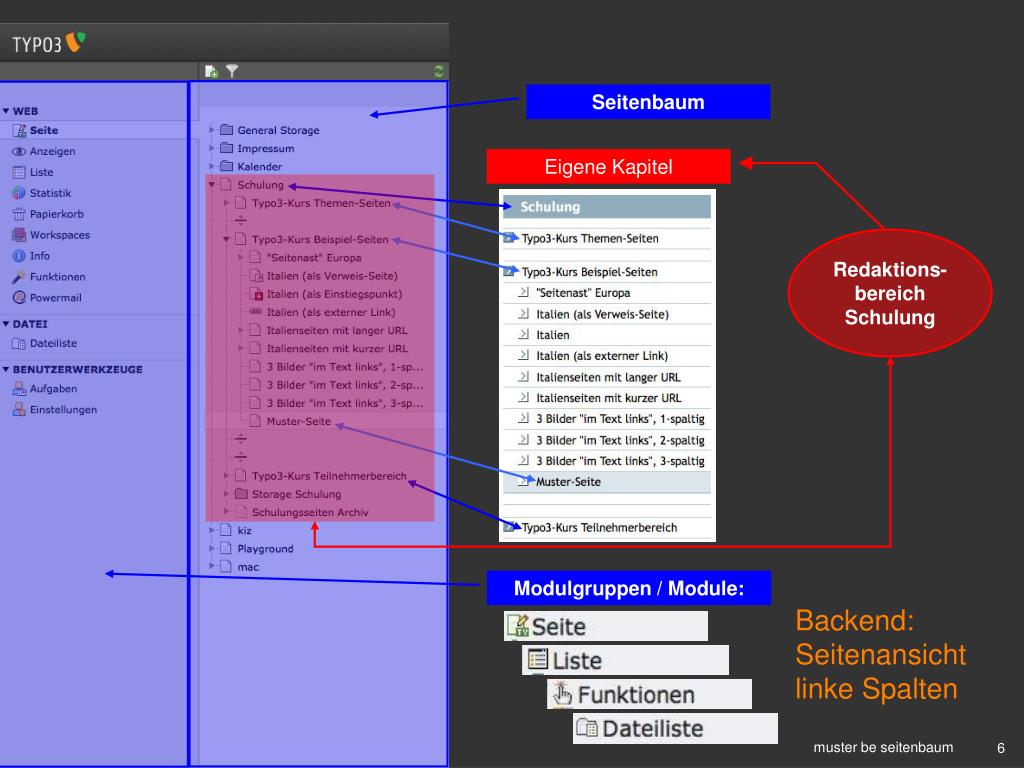This screenshot has height=768, width=1024.
Task: Create new page via toolbar icon
Action: [x=211, y=71]
